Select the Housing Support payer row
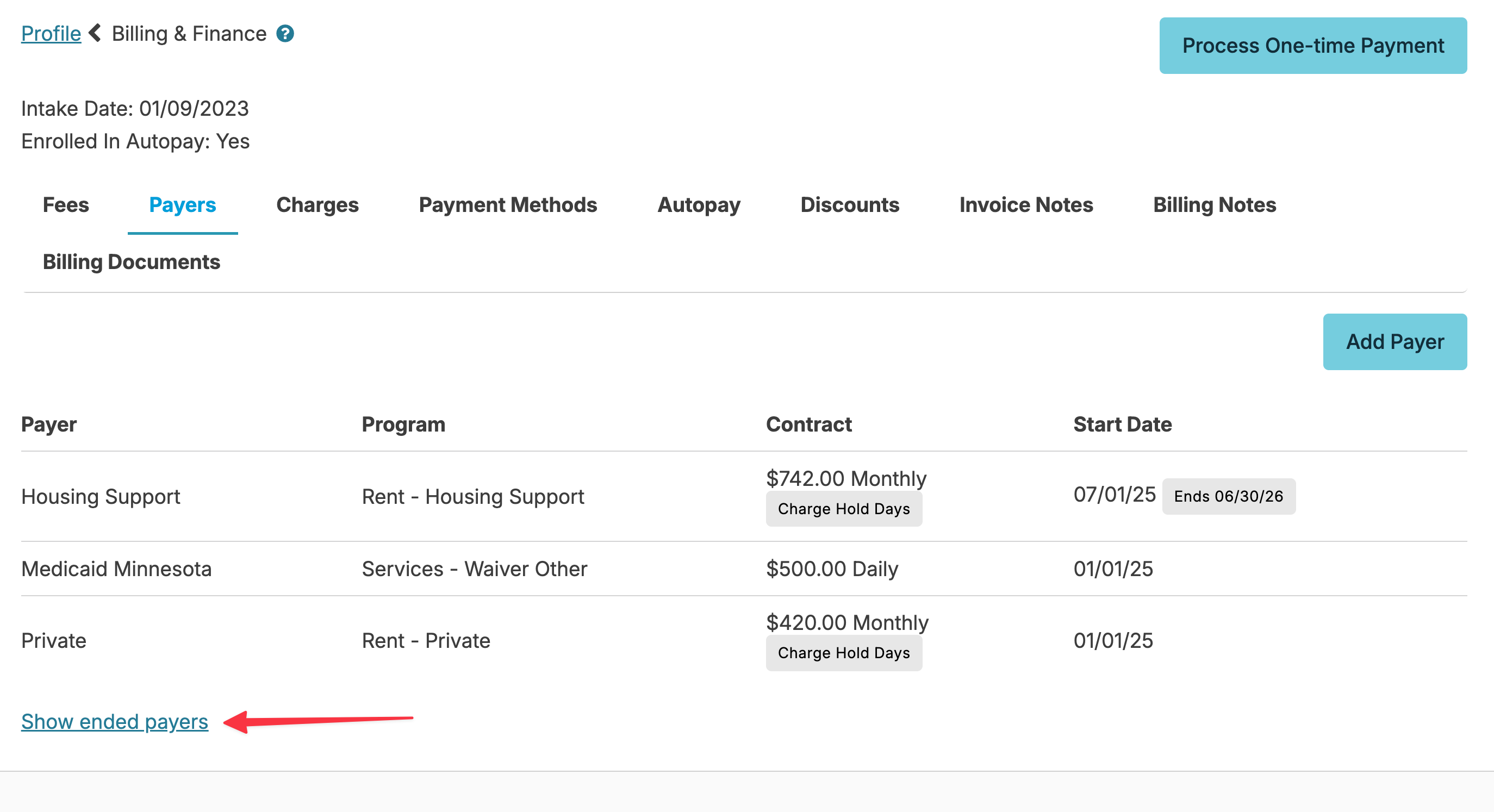The width and height of the screenshot is (1494, 812). tap(101, 496)
